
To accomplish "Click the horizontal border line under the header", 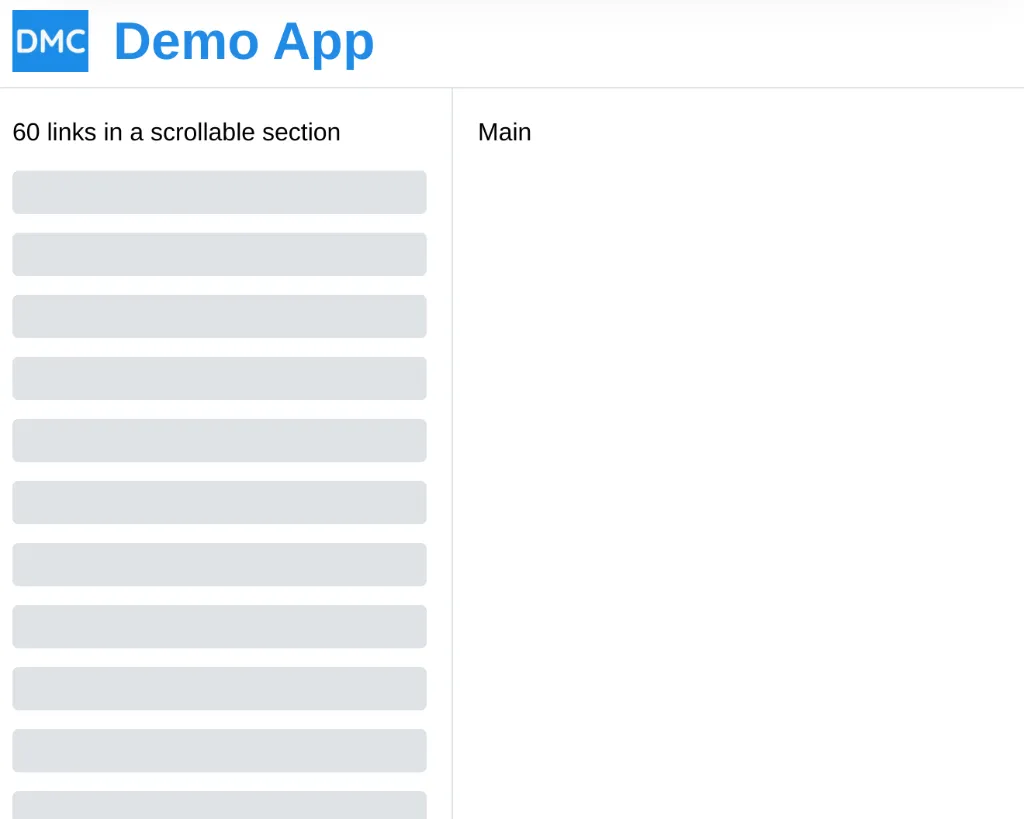I will (700, 88).
